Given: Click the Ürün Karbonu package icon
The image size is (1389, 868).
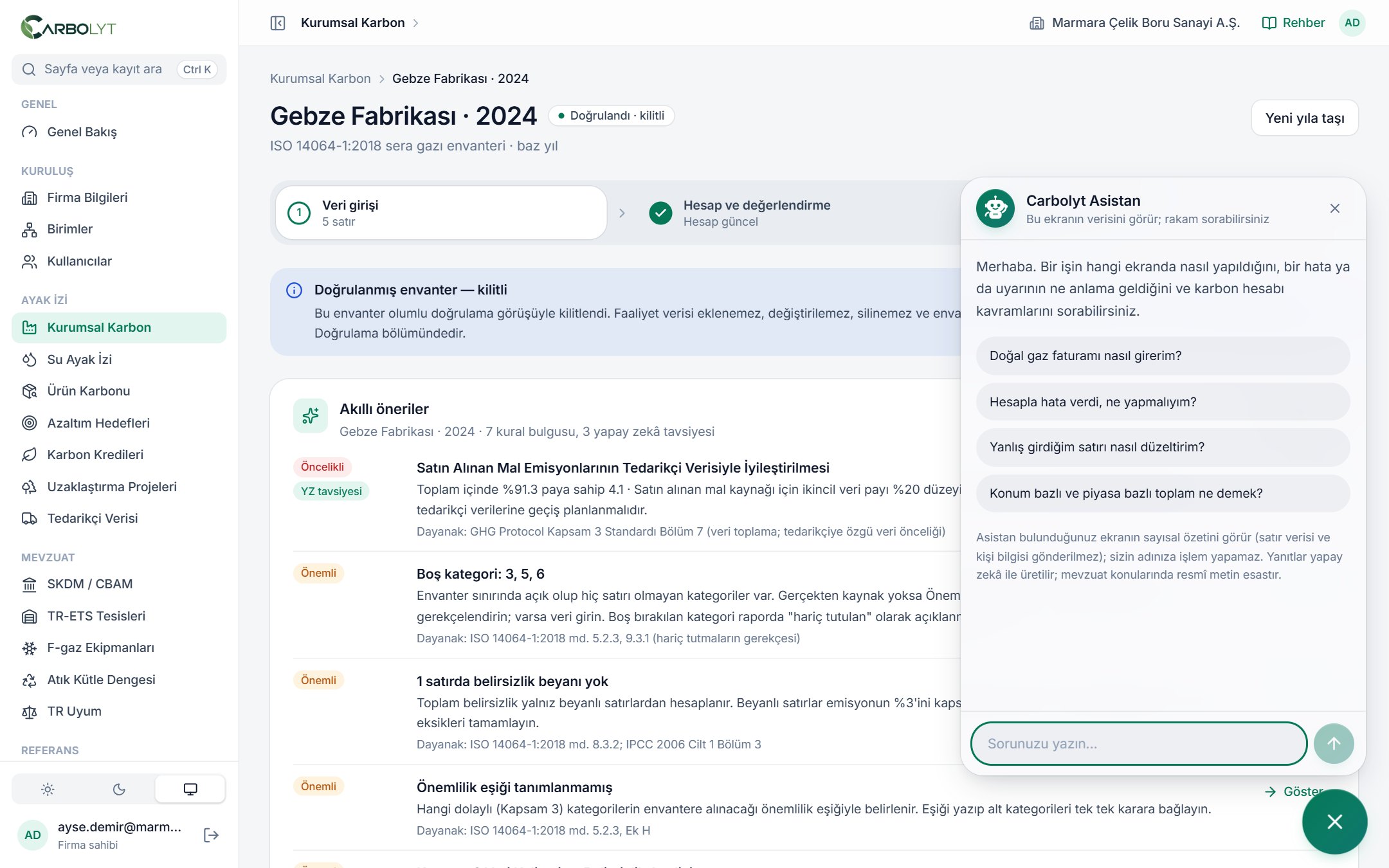Looking at the screenshot, I should click(x=30, y=391).
